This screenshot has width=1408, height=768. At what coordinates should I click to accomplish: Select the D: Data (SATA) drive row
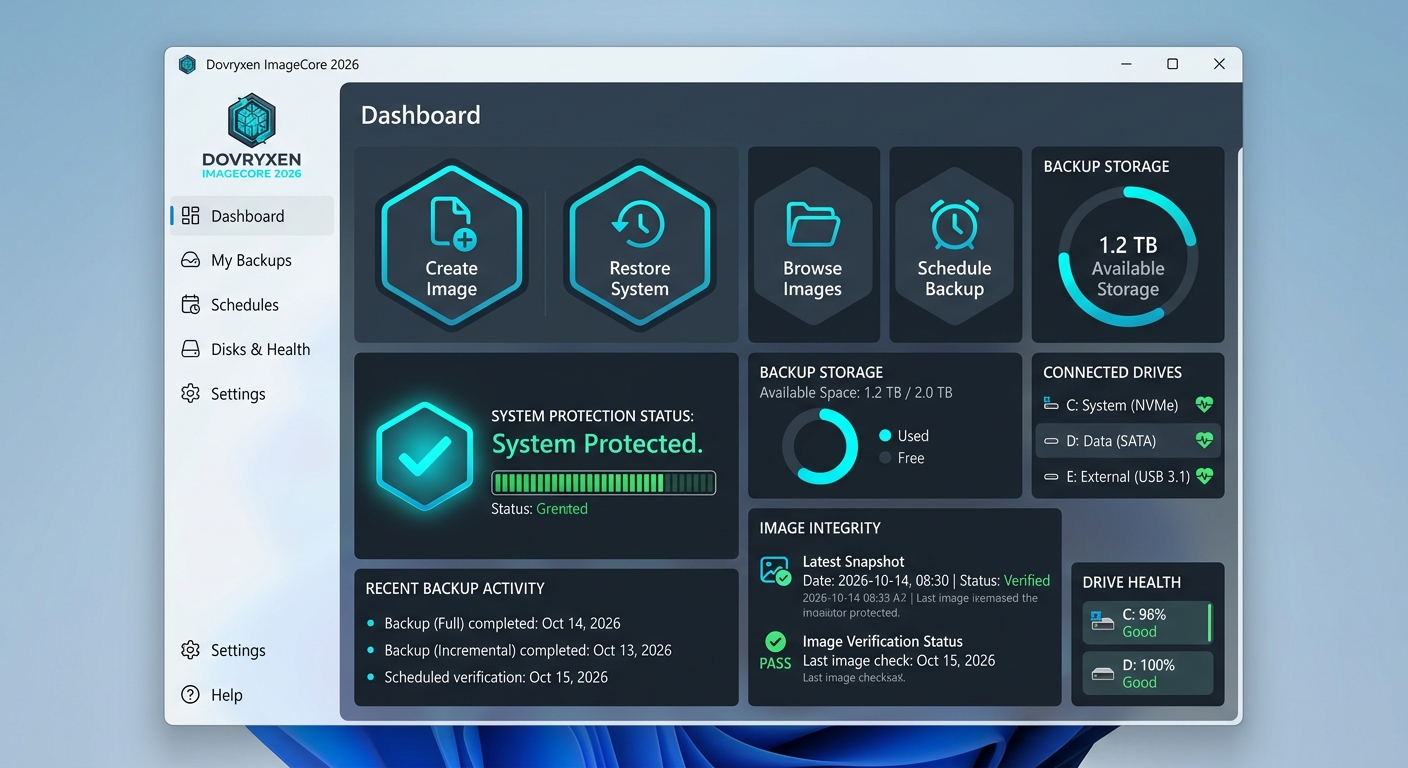(1128, 441)
